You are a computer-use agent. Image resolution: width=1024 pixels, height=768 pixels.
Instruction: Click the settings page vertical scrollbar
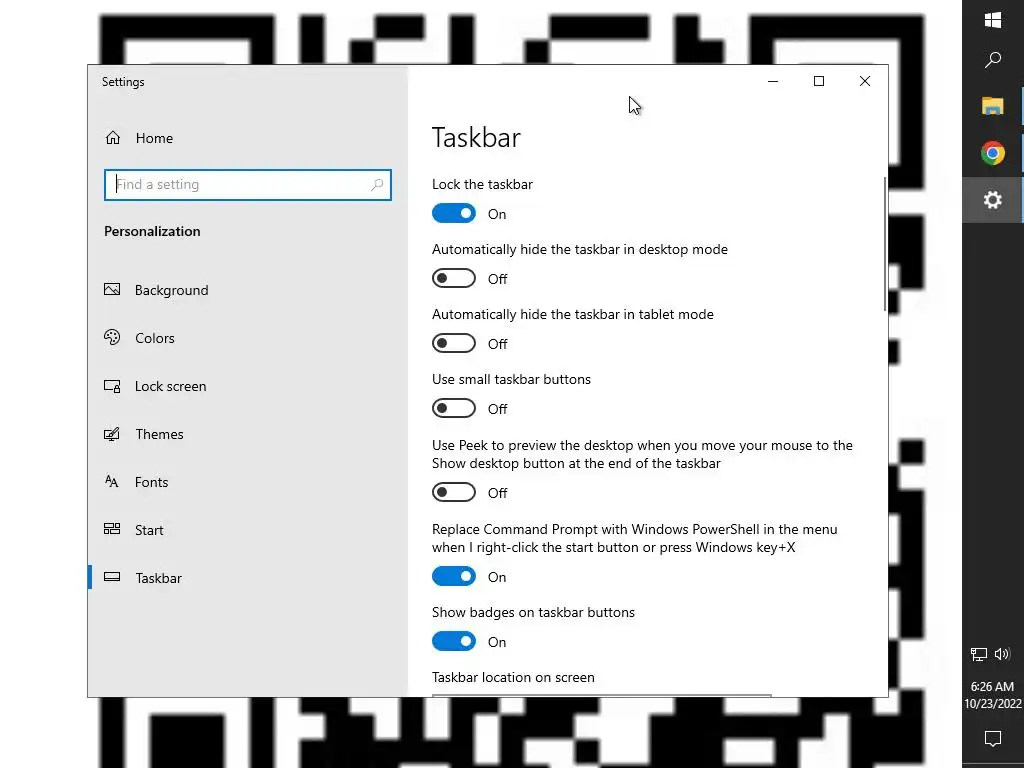pos(885,244)
